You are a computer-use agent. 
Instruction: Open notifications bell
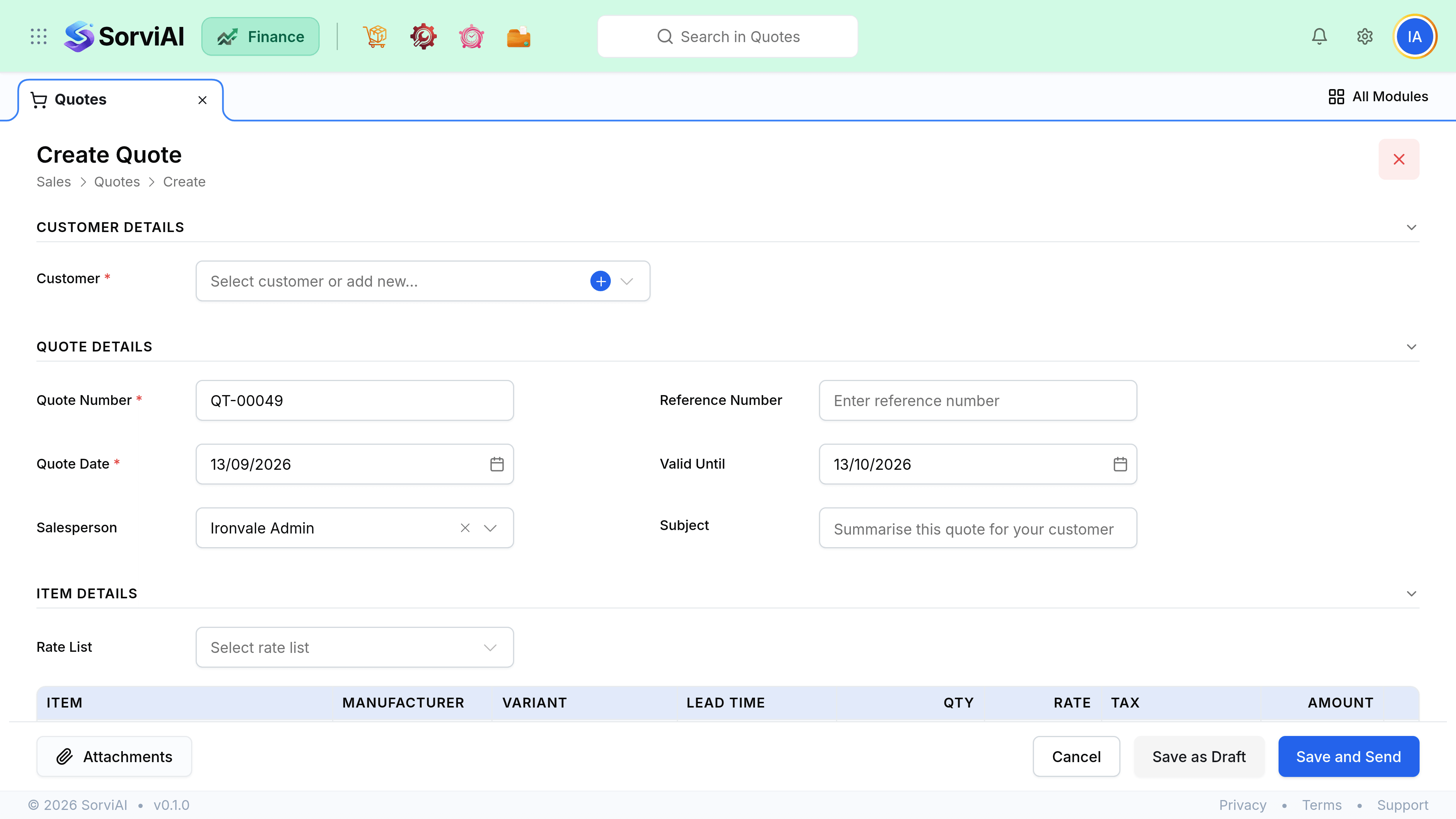(x=1319, y=37)
